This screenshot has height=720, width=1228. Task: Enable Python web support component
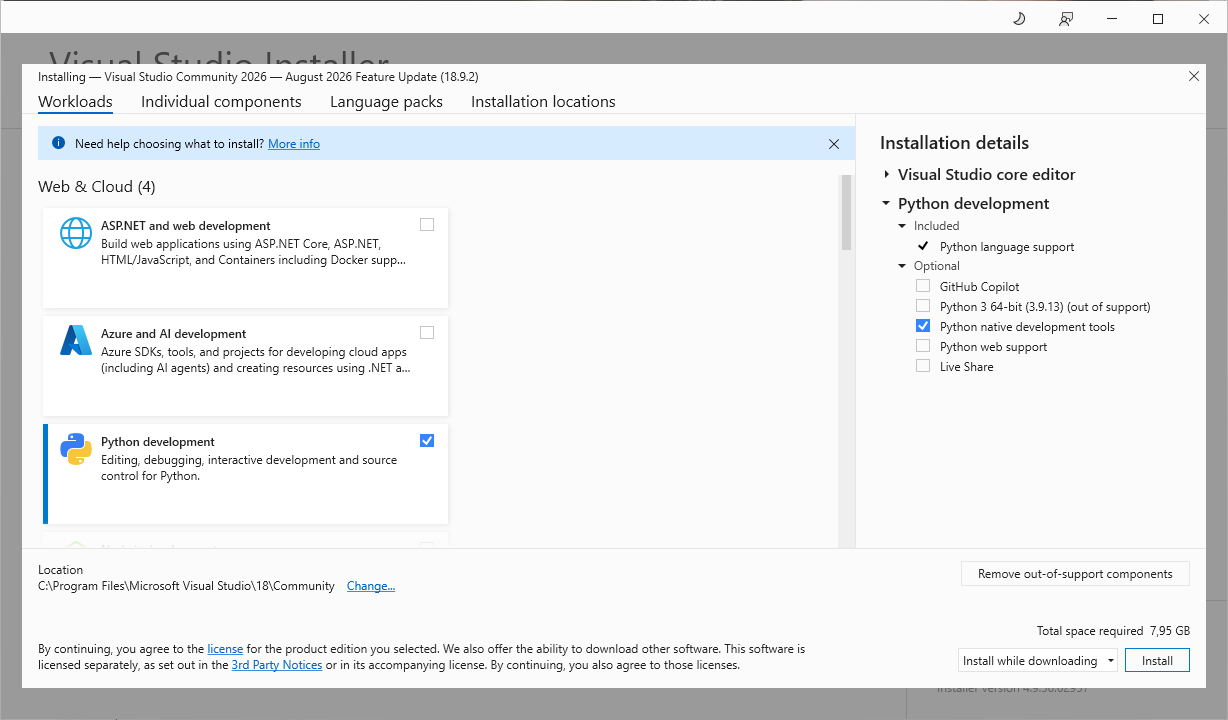[923, 346]
